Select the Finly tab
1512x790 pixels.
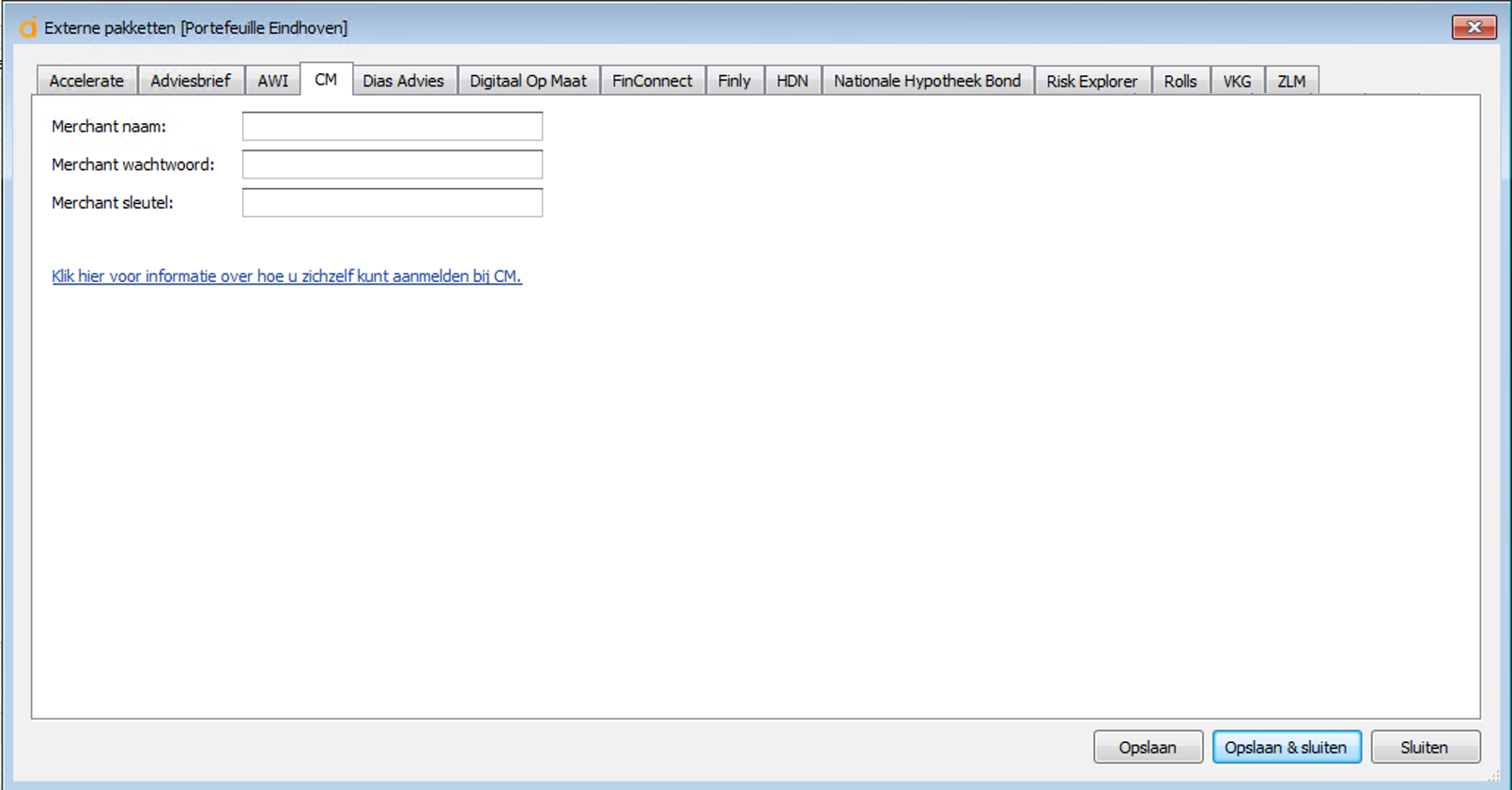(734, 81)
